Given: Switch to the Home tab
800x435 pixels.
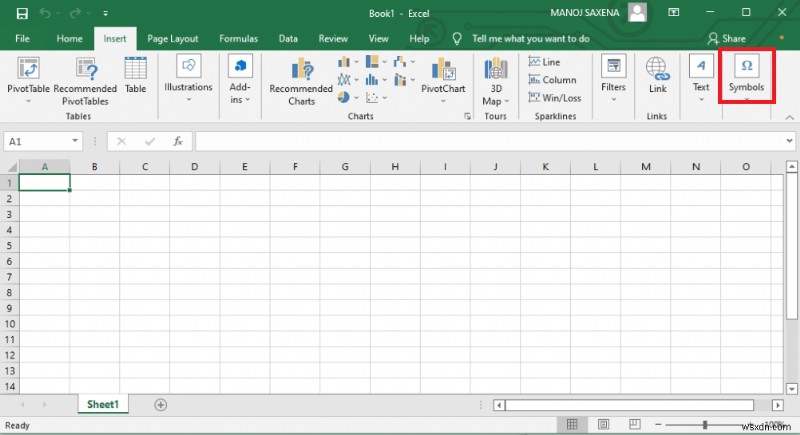Looking at the screenshot, I should (x=69, y=38).
